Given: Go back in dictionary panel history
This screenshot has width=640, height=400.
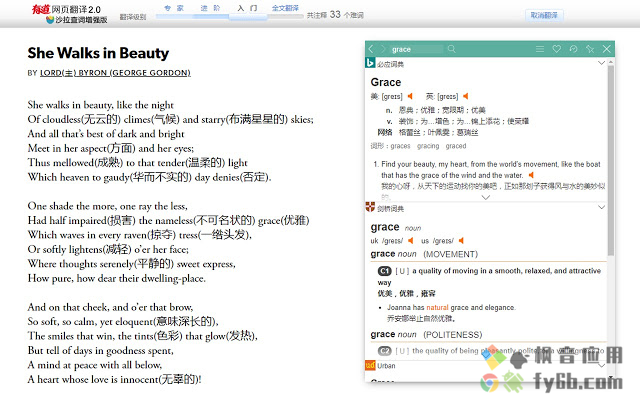Looking at the screenshot, I should pos(371,49).
